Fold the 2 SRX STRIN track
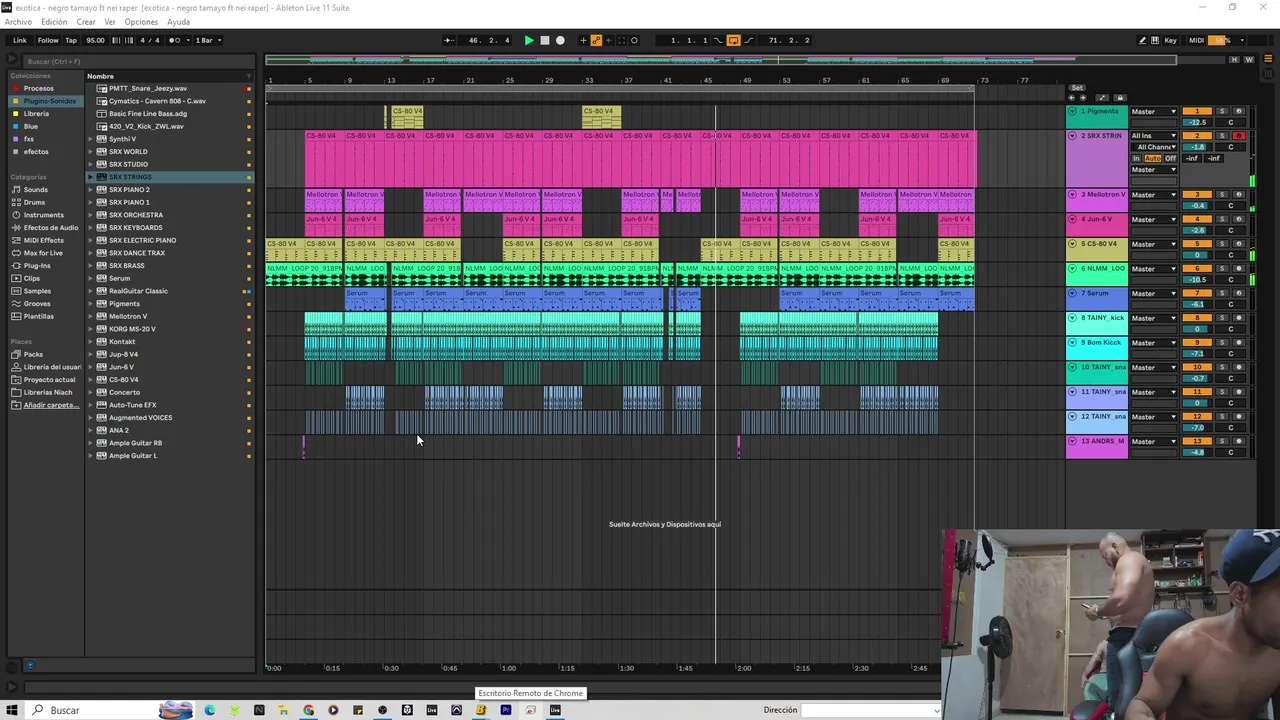 (1073, 135)
